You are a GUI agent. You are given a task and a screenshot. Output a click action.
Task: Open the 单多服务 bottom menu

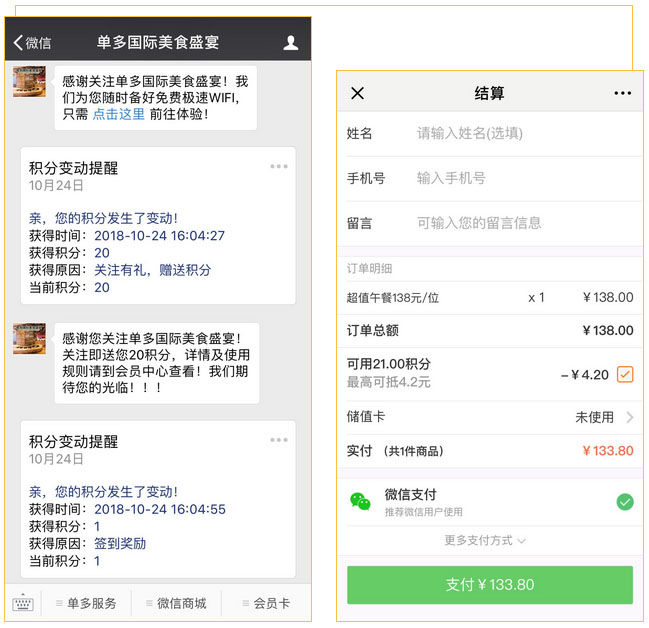pos(87,603)
